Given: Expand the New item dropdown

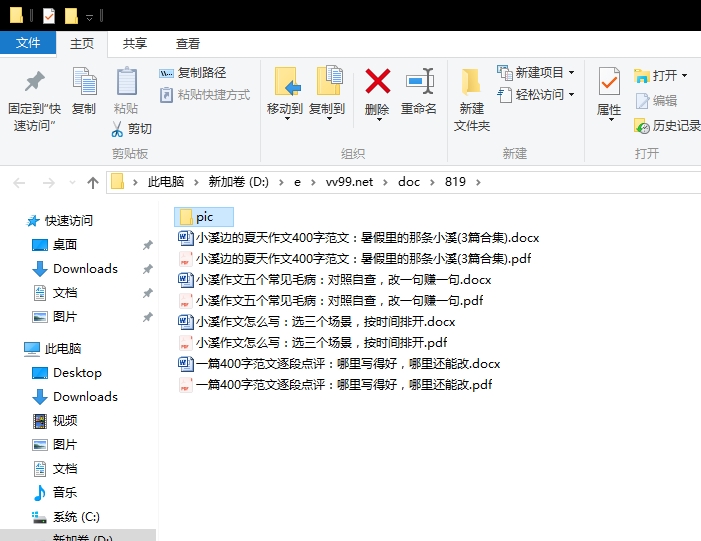Looking at the screenshot, I should pyautogui.click(x=571, y=72).
